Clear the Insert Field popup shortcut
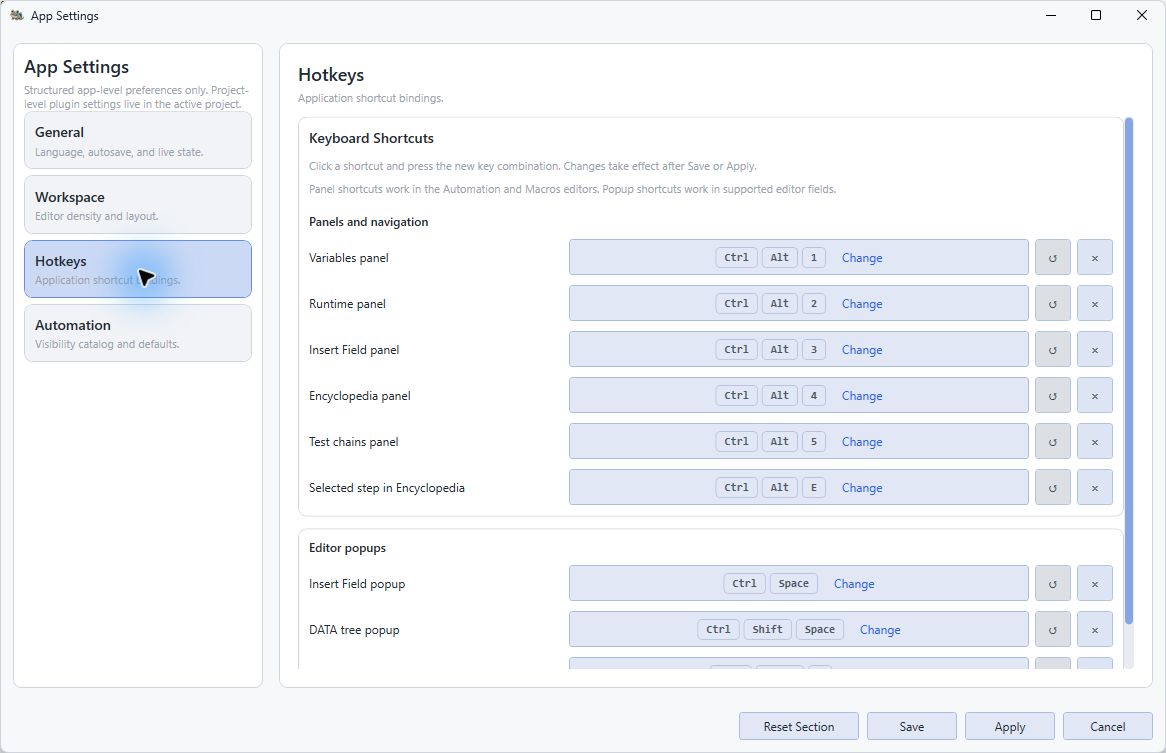The image size is (1166, 753). [x=1095, y=584]
